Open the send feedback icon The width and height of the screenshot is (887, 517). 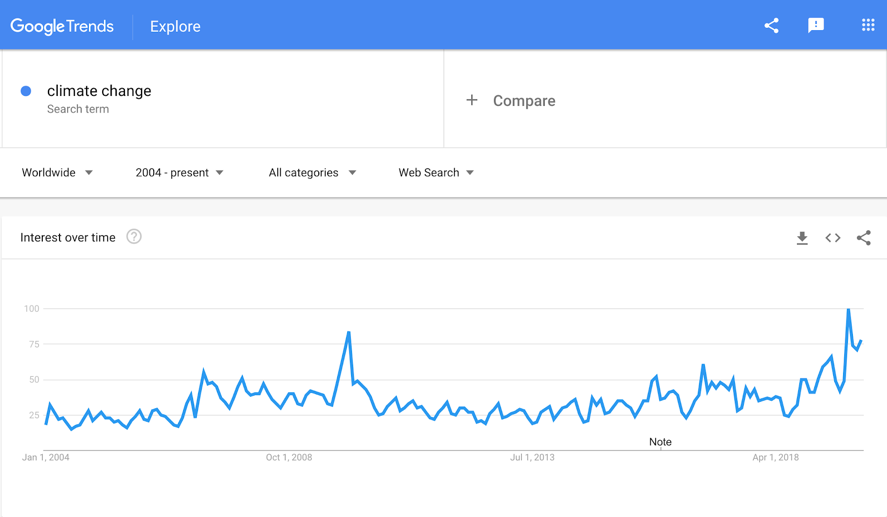(x=816, y=26)
